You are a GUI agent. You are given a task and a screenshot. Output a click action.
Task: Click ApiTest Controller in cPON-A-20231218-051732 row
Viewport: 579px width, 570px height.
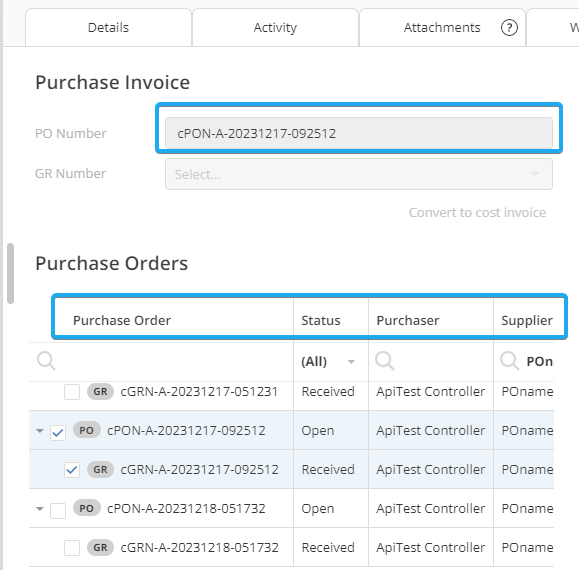click(x=431, y=509)
